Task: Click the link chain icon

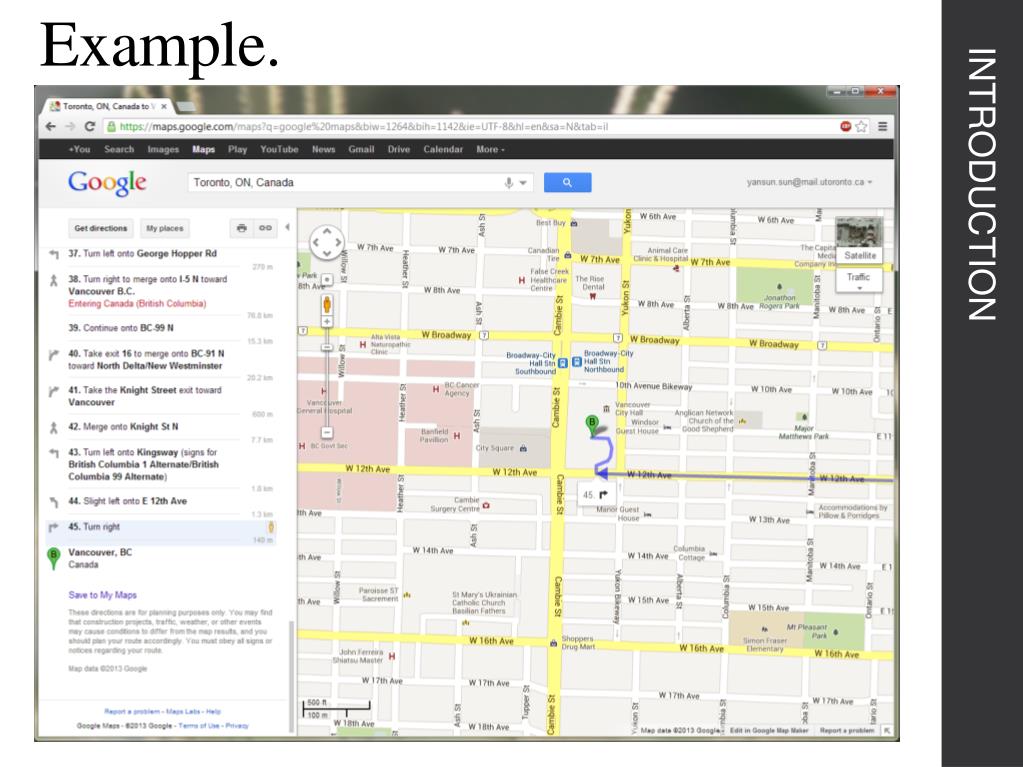Action: tap(265, 228)
